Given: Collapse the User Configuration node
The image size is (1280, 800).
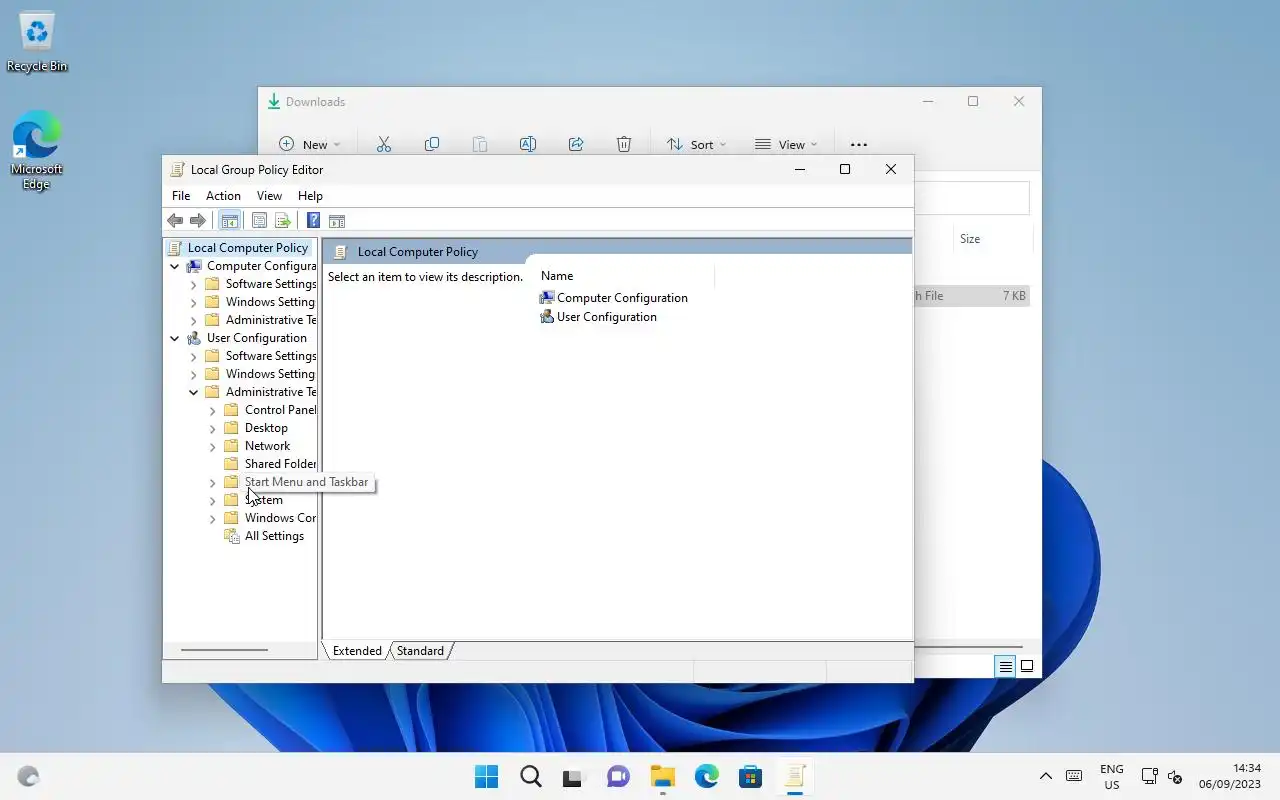Looking at the screenshot, I should (175, 338).
